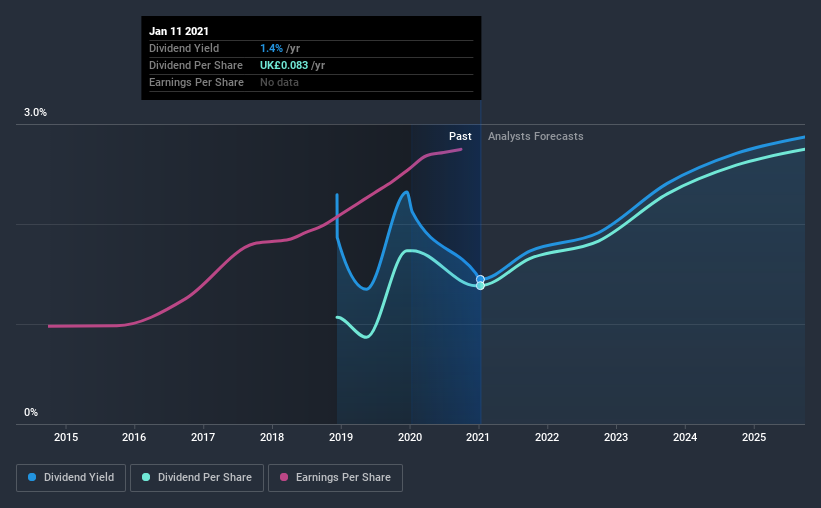Click the 'Earnings Per Share' row label in tooltip
The height and width of the screenshot is (508, 821).
click(x=196, y=82)
